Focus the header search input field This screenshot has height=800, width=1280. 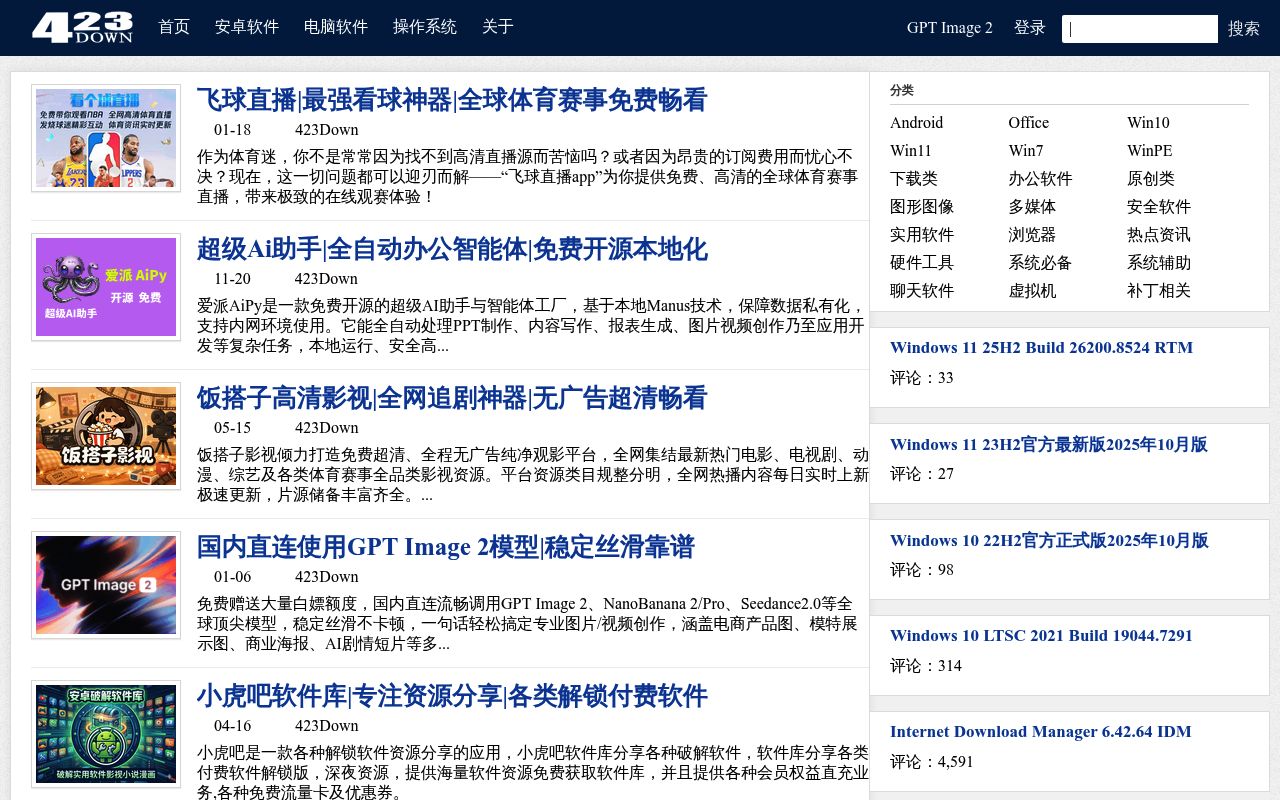coord(1140,29)
